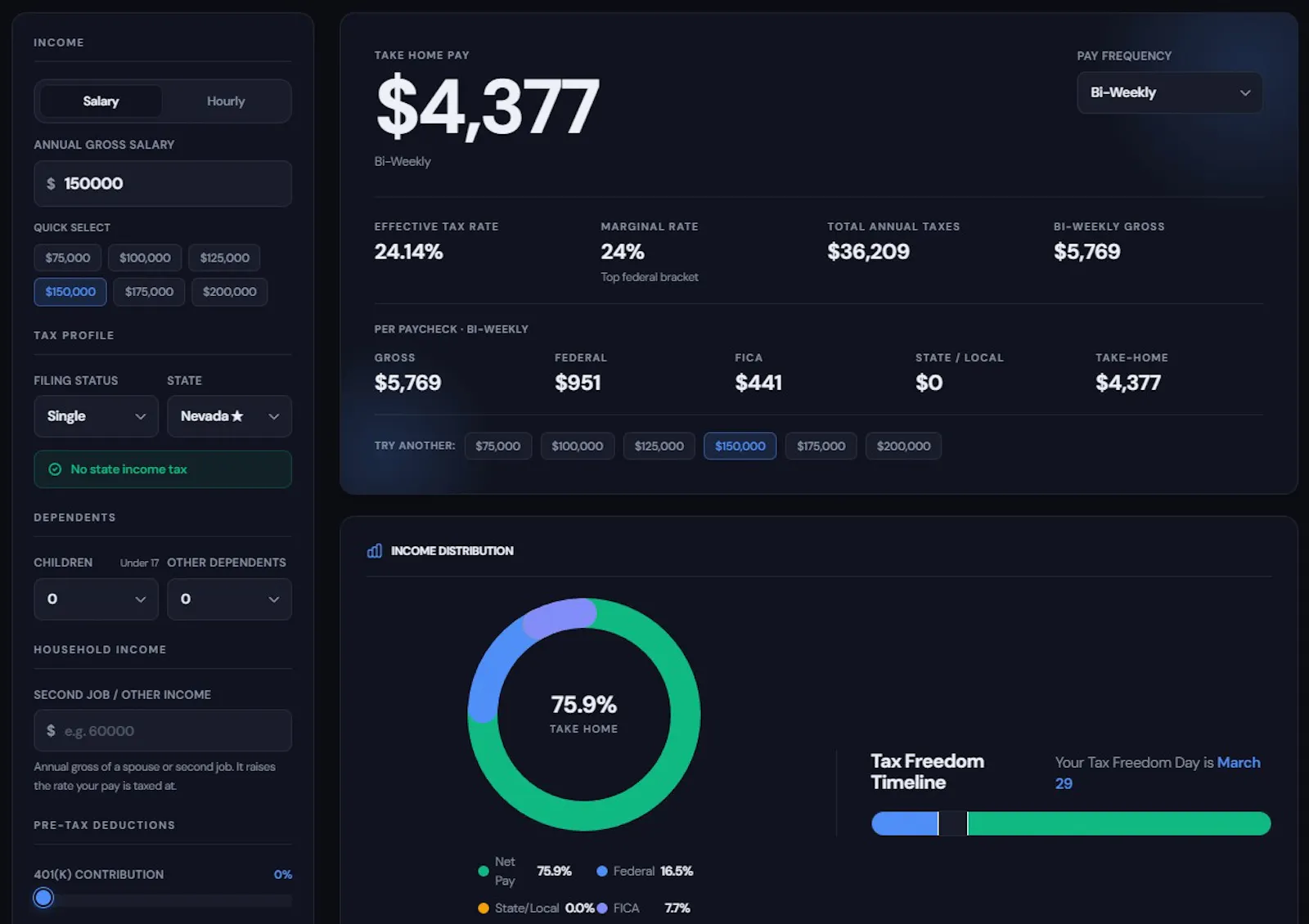Screen dimensions: 1309x924
Task: Select the Salary income mode
Action: click(x=101, y=101)
